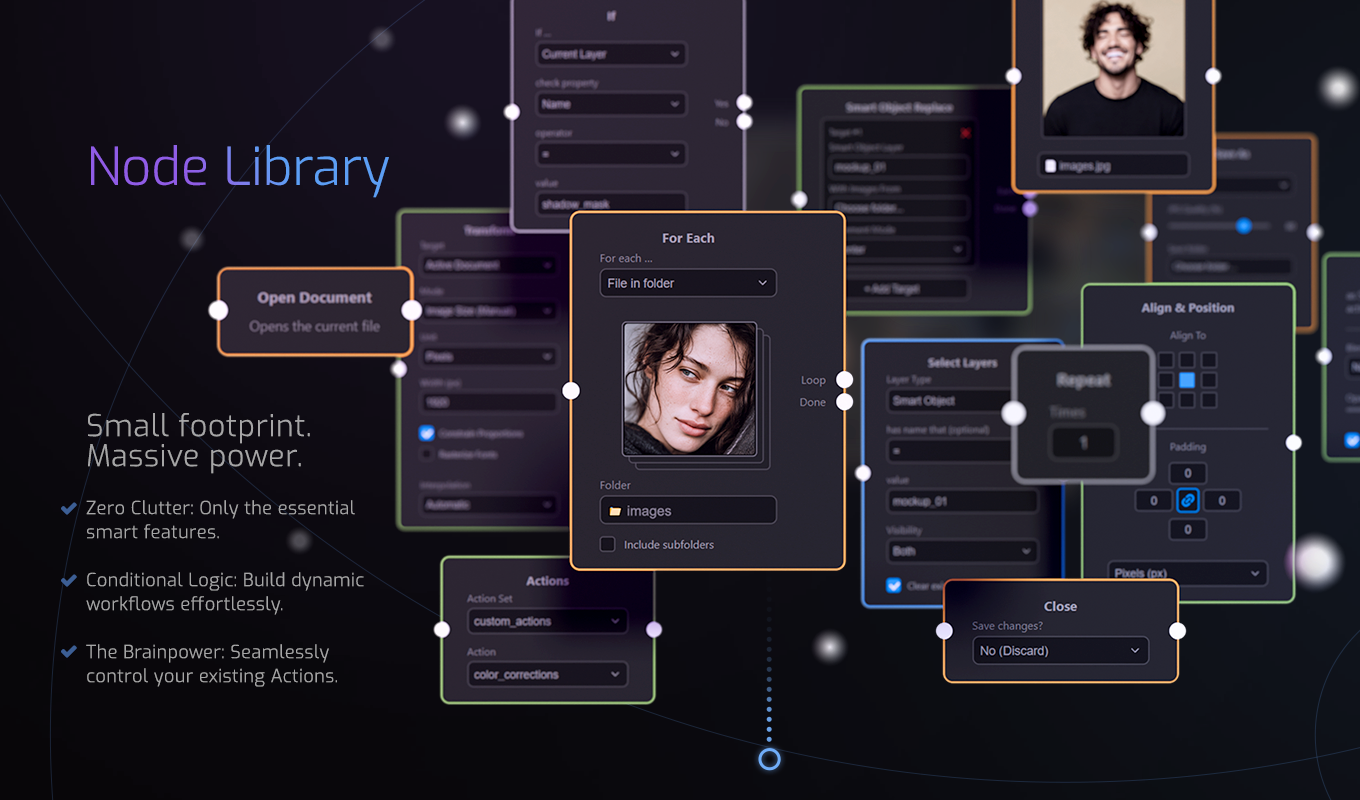Image resolution: width=1360 pixels, height=800 pixels.
Task: Open the color_corrections Action dropdown
Action: (x=547, y=674)
